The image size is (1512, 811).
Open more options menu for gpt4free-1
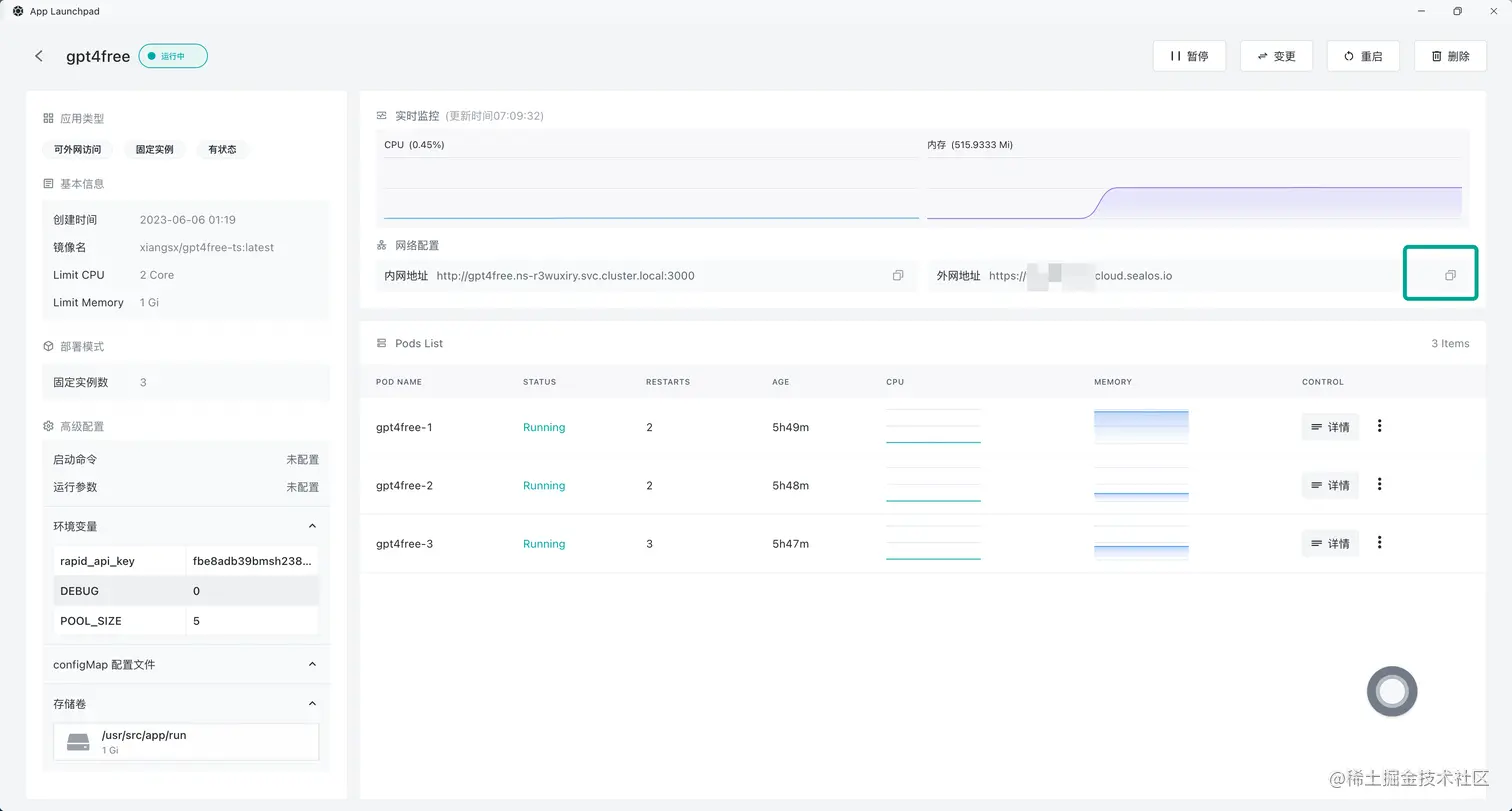[x=1380, y=426]
